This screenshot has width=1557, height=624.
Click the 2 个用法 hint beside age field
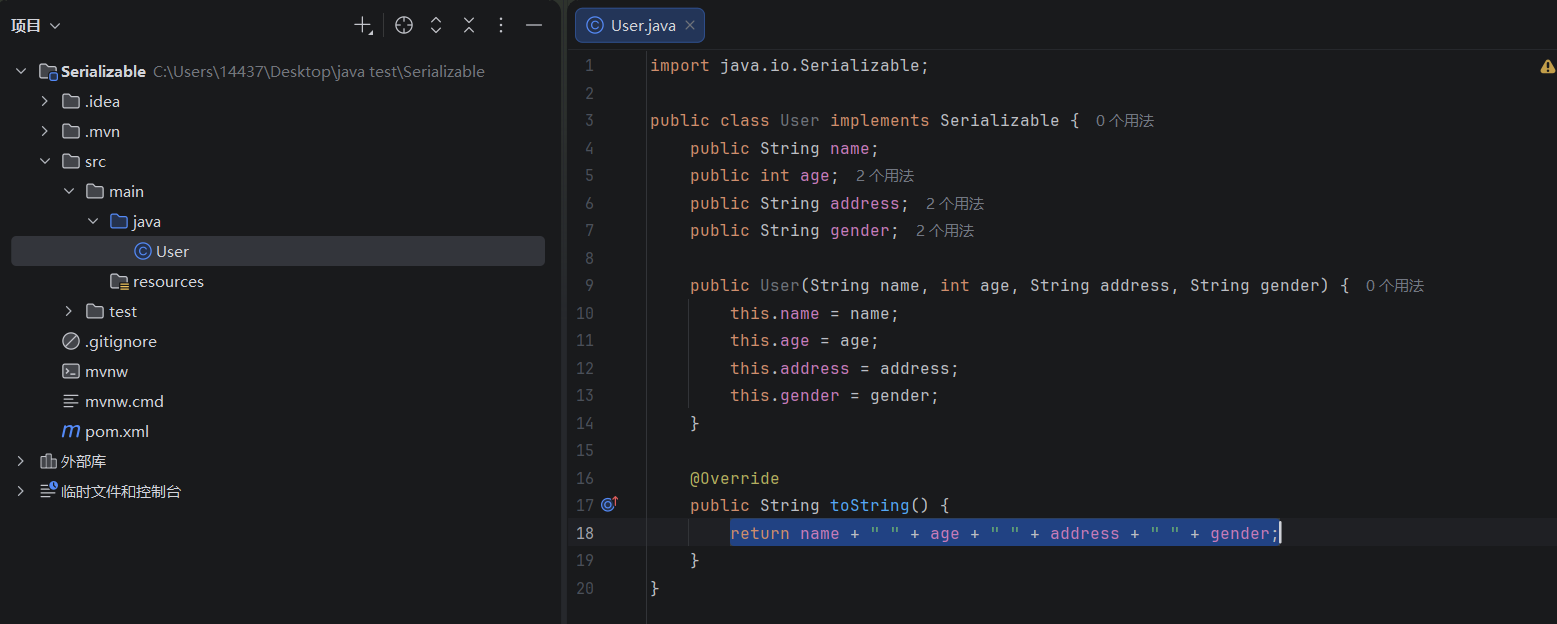click(884, 176)
